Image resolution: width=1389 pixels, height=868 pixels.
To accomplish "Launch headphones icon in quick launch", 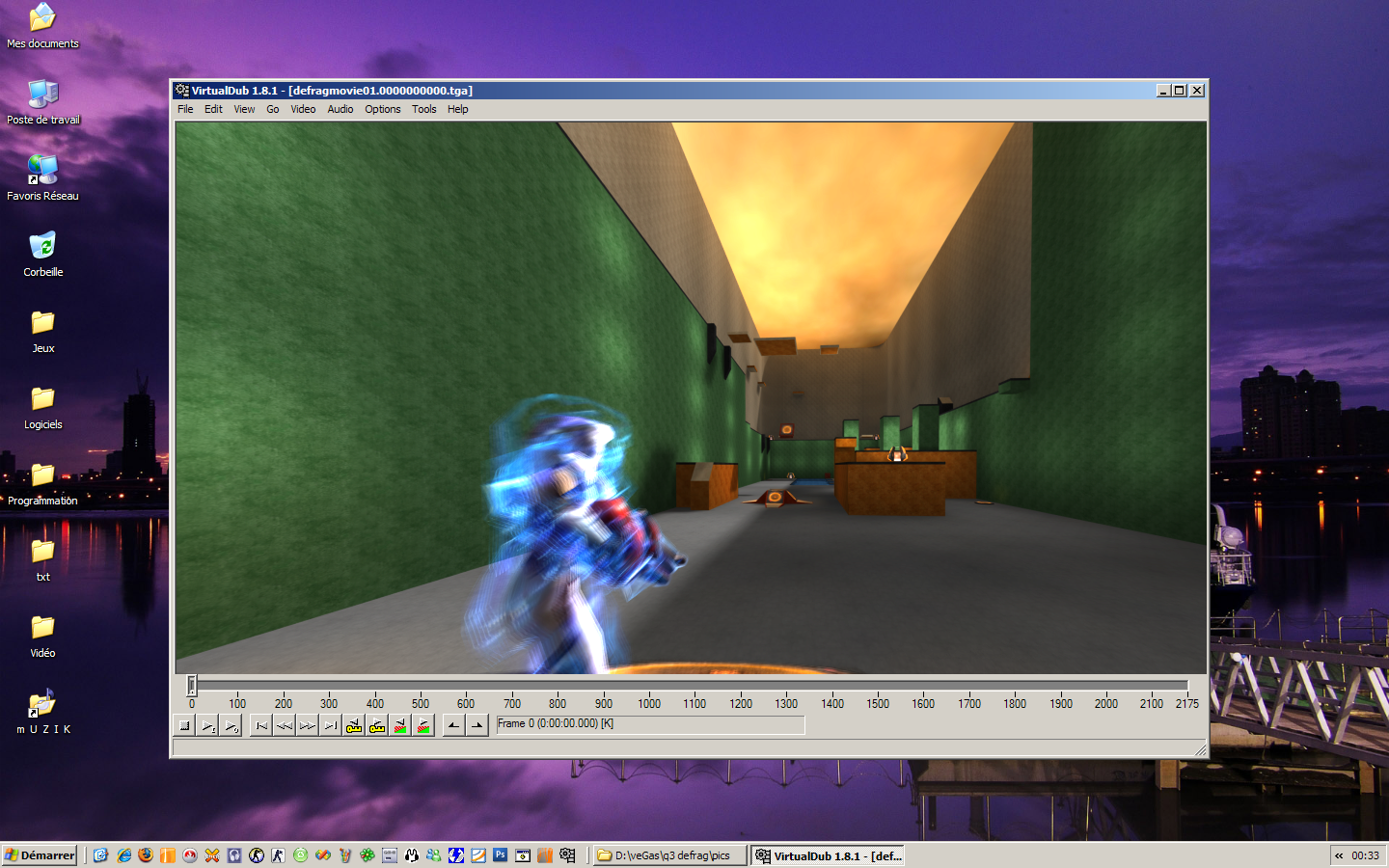I will tap(234, 855).
